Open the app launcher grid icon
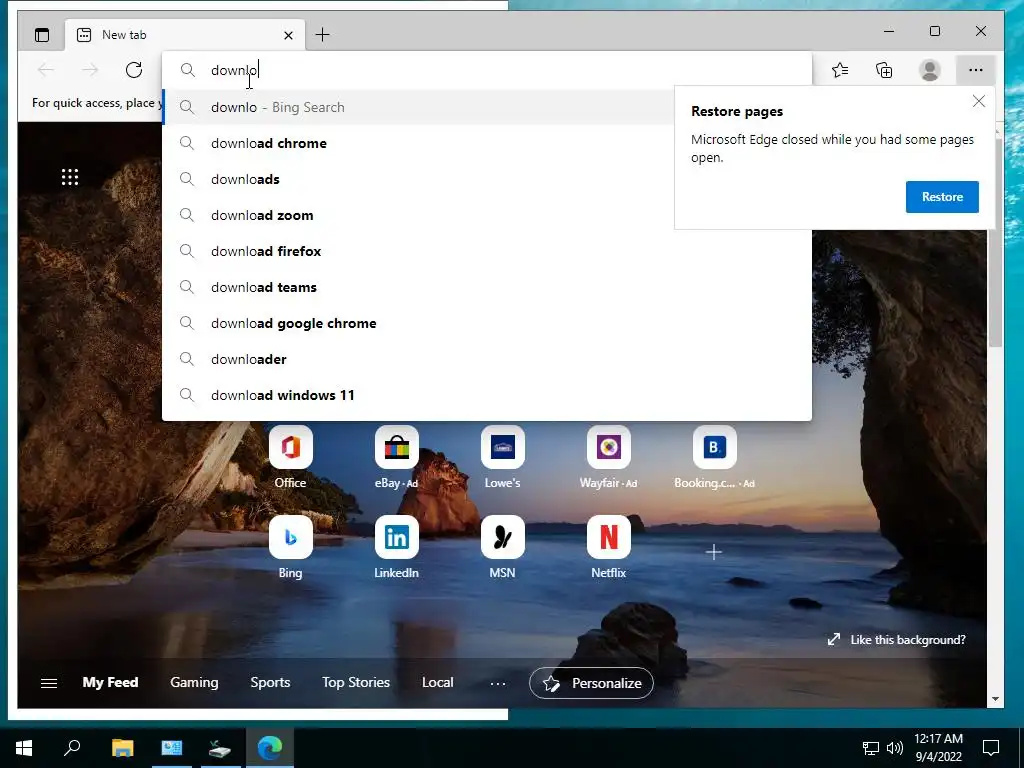Viewport: 1024px width, 768px height. coord(70,177)
